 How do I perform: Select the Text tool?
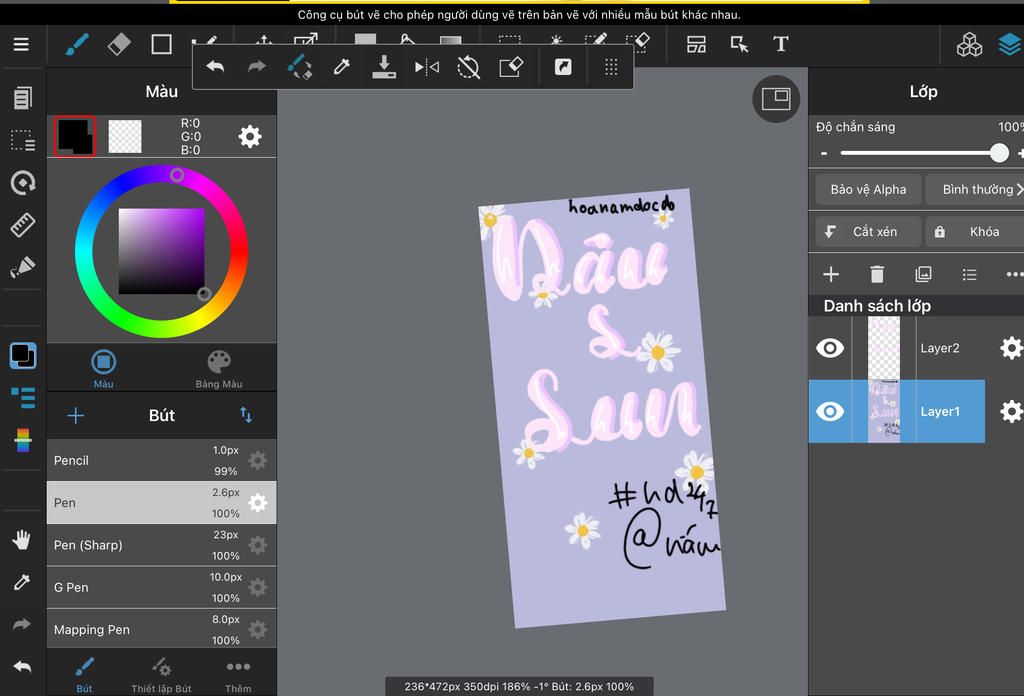[x=780, y=44]
